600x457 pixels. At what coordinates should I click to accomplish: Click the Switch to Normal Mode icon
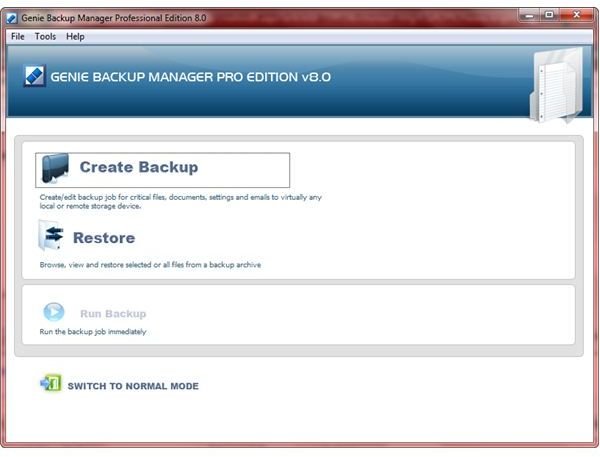click(51, 383)
